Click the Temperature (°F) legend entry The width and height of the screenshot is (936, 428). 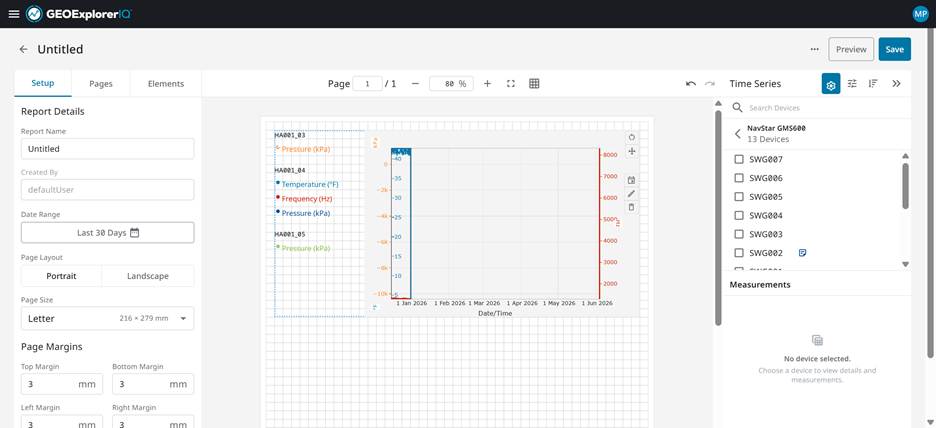(x=310, y=184)
